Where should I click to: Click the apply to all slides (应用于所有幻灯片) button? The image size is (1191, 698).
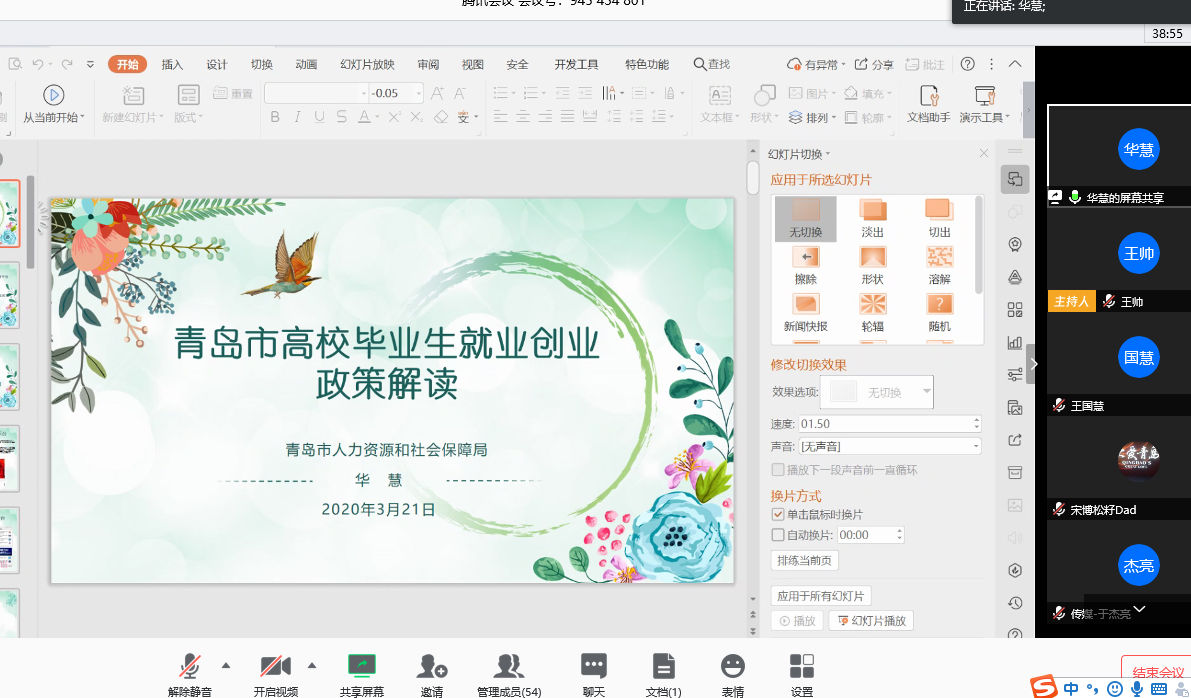820,596
